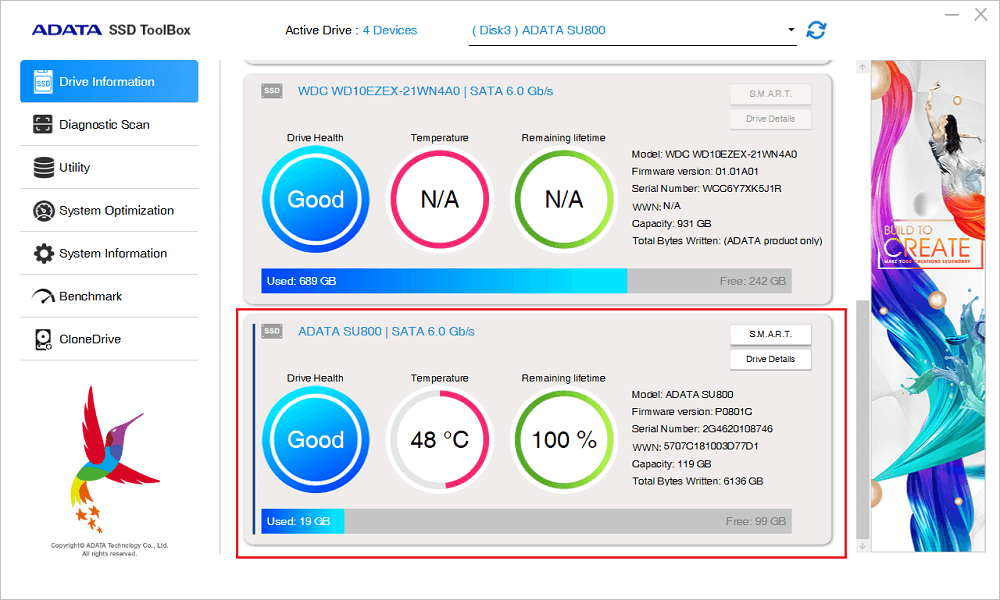Open Drive Details for ADATA SU800

click(x=770, y=359)
